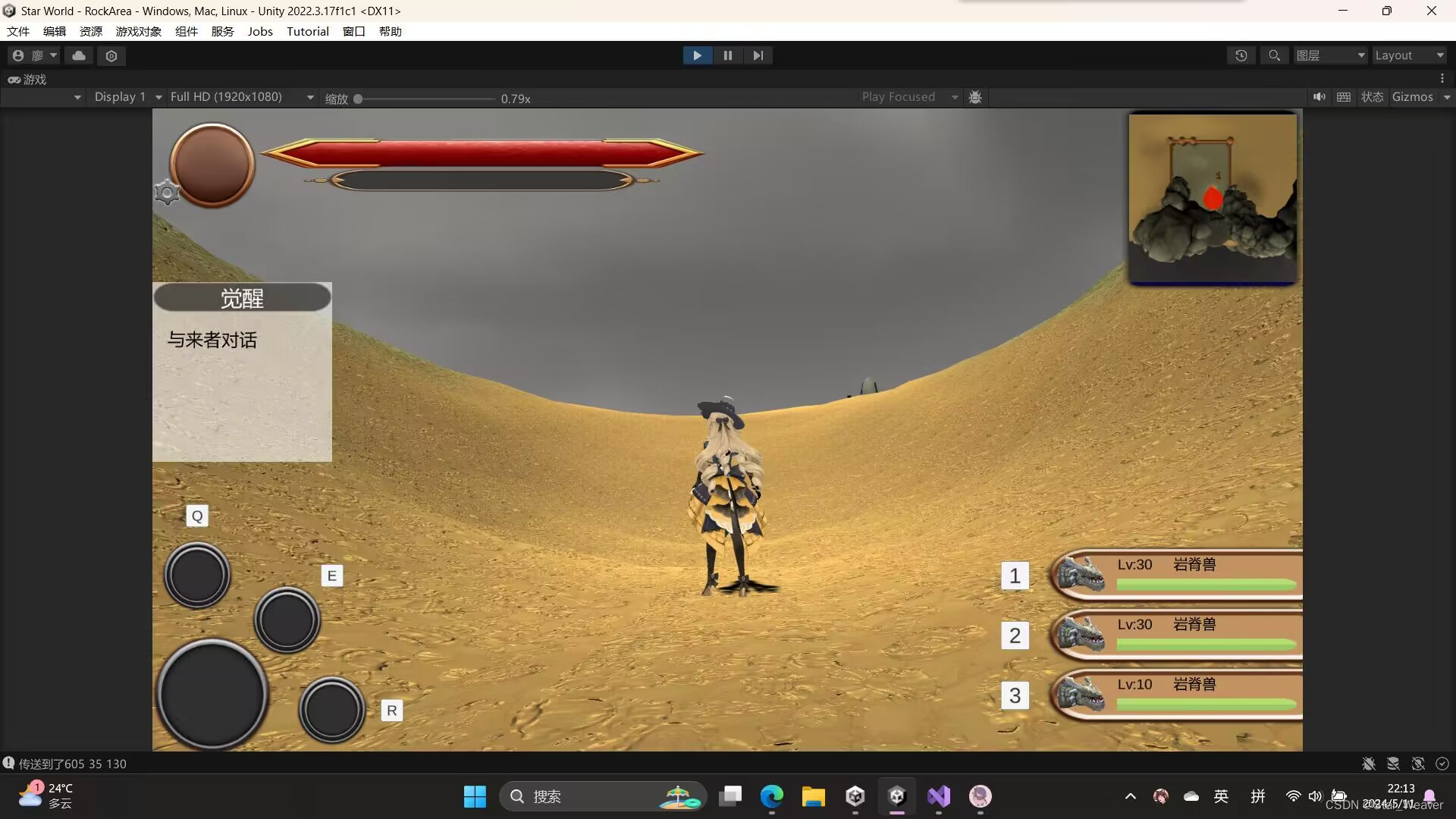Open the view type dropdown left of Display 1
Image resolution: width=1456 pixels, height=819 pixels.
(44, 97)
